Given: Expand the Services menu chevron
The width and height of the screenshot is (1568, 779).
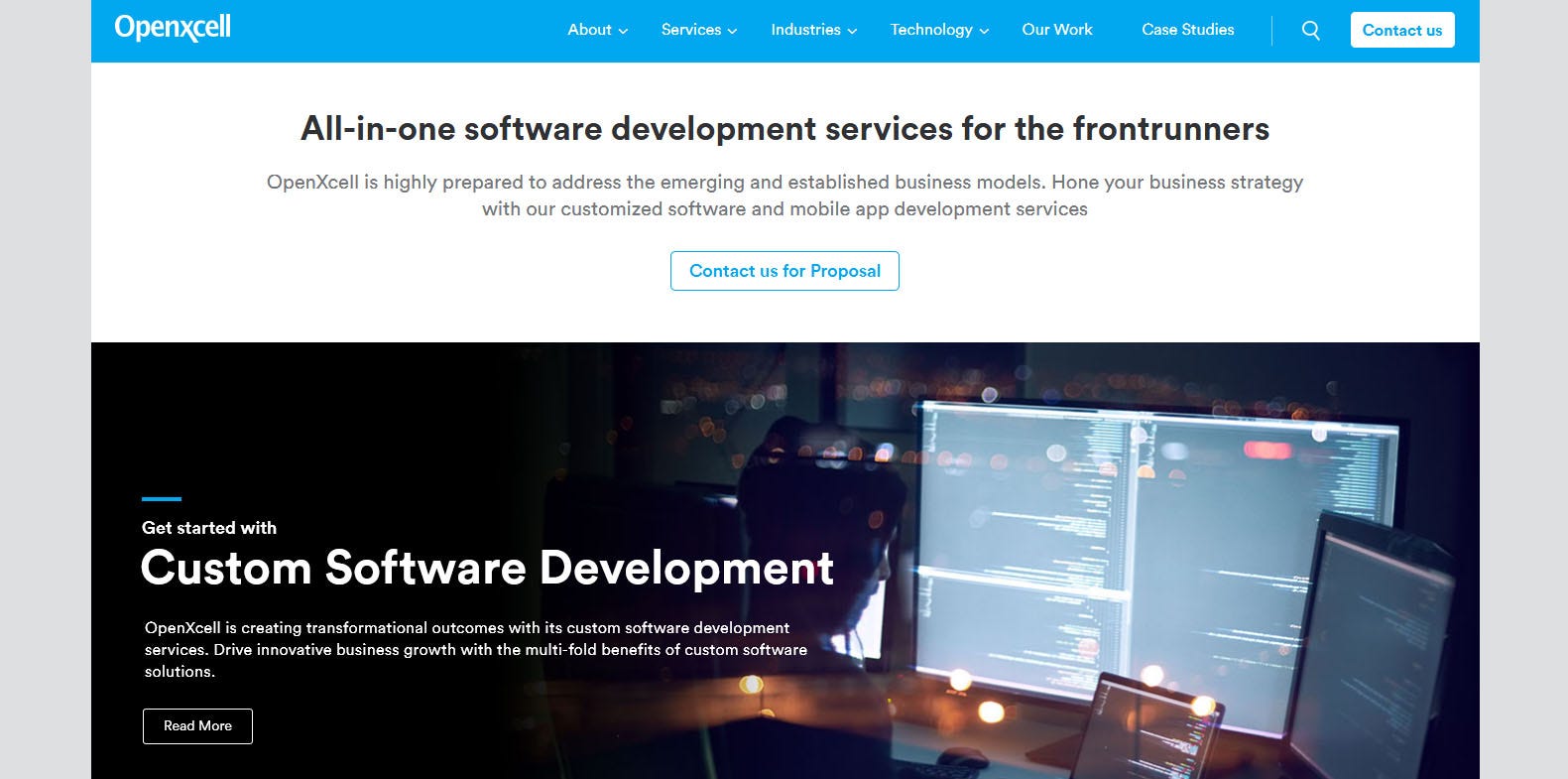Looking at the screenshot, I should pyautogui.click(x=732, y=31).
